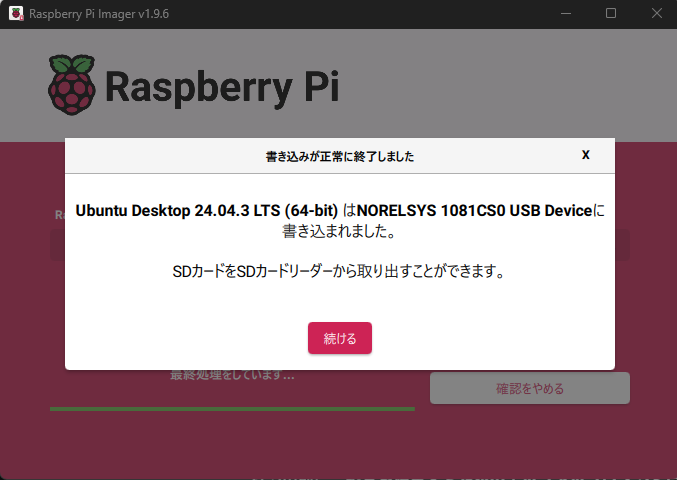The height and width of the screenshot is (480, 677).
Task: Click the 続ける continue button
Action: [x=339, y=338]
